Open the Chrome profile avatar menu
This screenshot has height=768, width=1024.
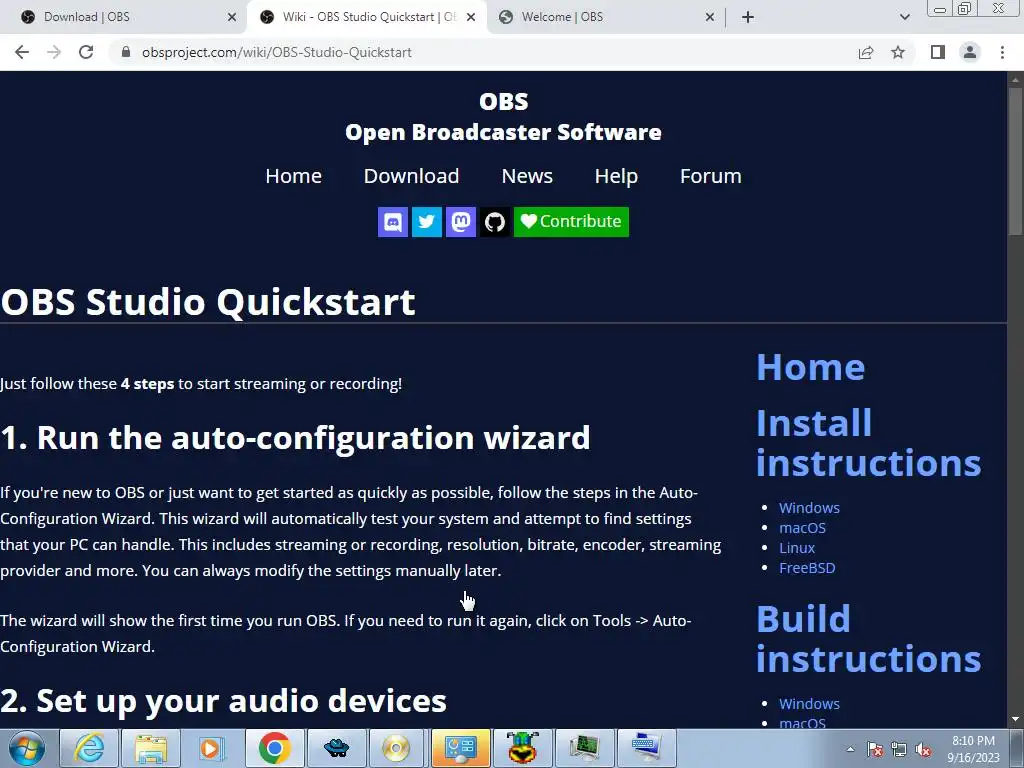pyautogui.click(x=970, y=52)
